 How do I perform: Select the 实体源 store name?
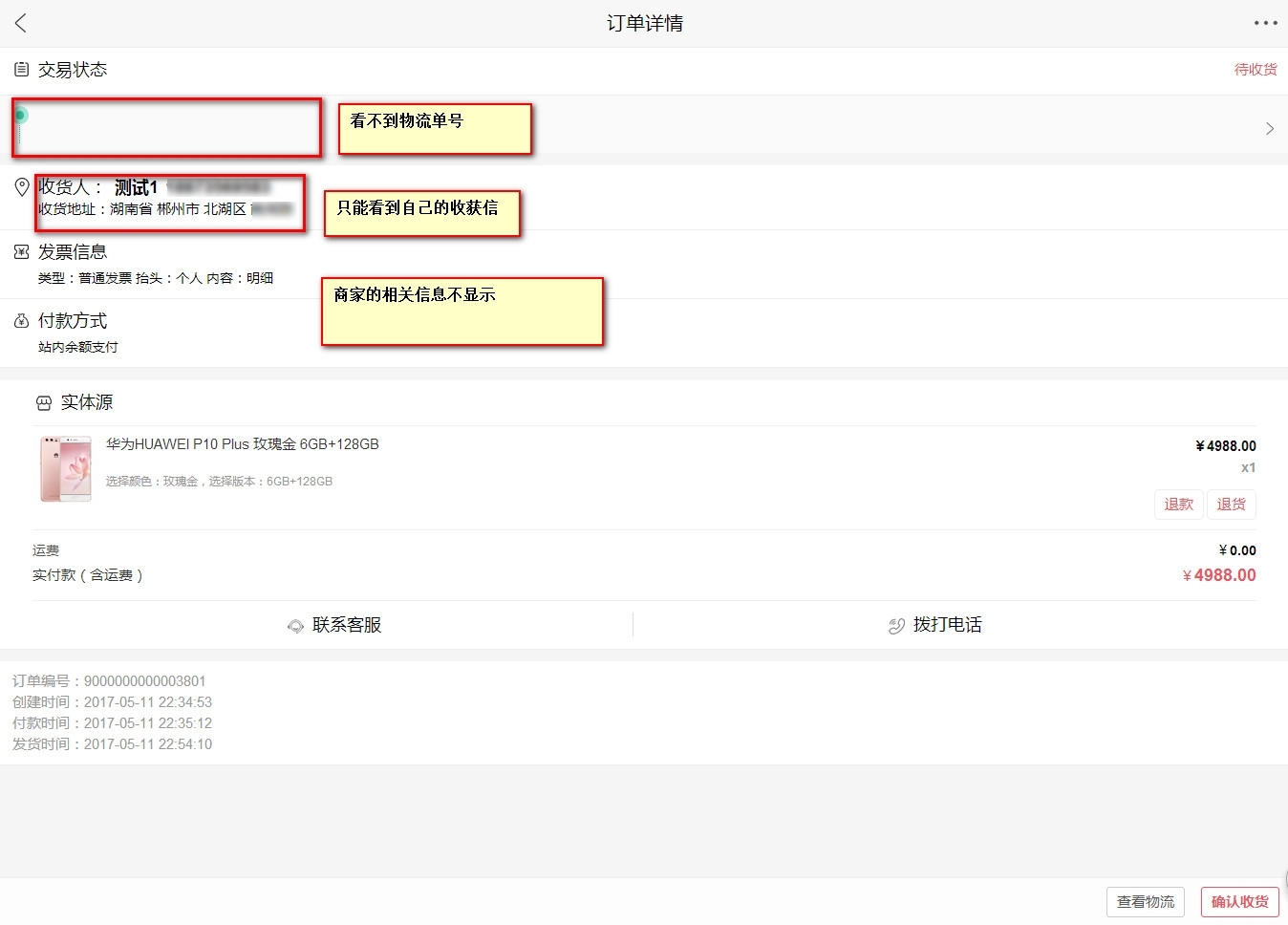(x=87, y=402)
